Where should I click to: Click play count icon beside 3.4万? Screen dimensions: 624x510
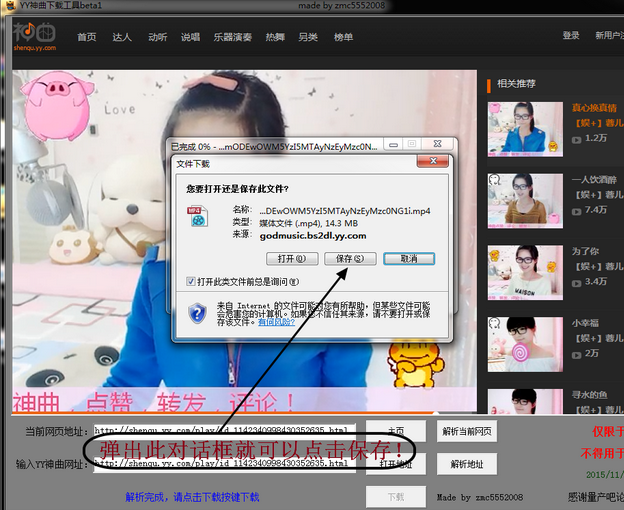point(576,283)
